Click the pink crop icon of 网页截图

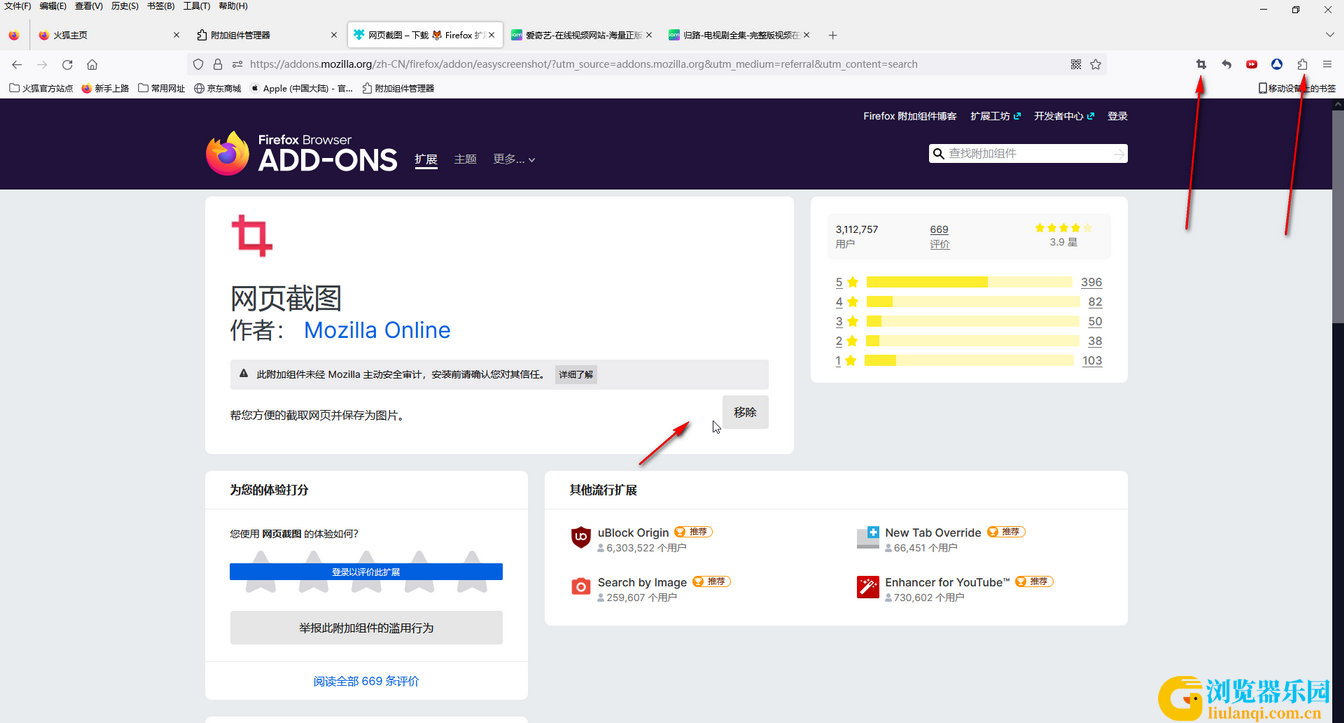pos(251,236)
